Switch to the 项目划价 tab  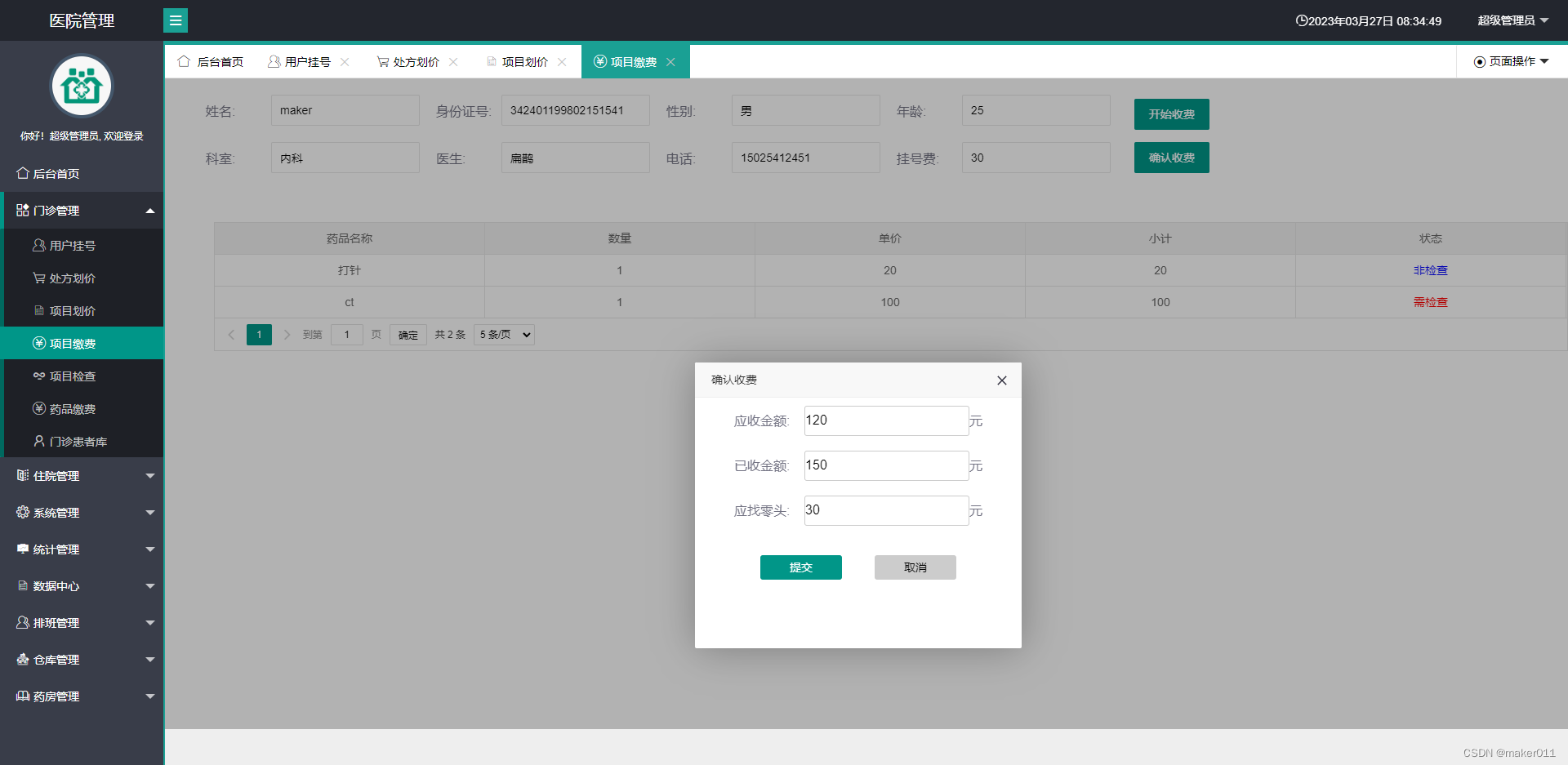tap(526, 61)
